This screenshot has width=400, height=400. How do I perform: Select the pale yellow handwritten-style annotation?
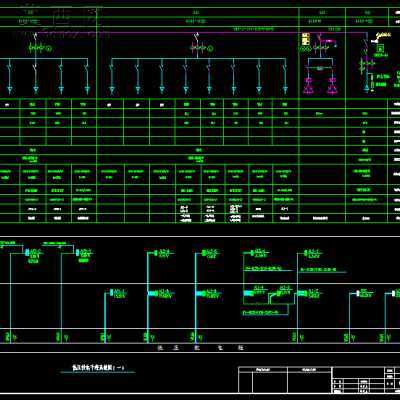[x=384, y=35]
